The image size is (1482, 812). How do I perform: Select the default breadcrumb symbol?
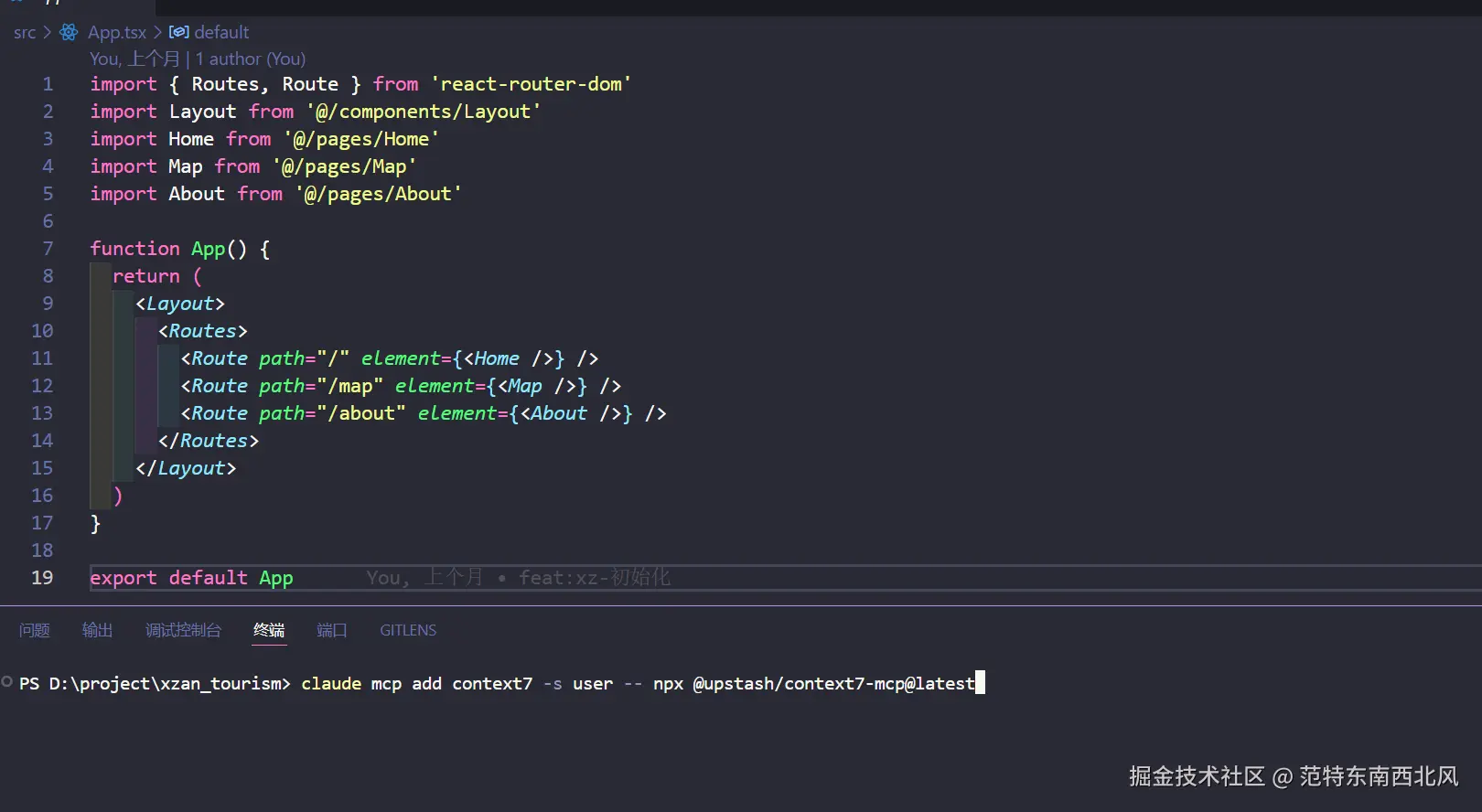(221, 32)
